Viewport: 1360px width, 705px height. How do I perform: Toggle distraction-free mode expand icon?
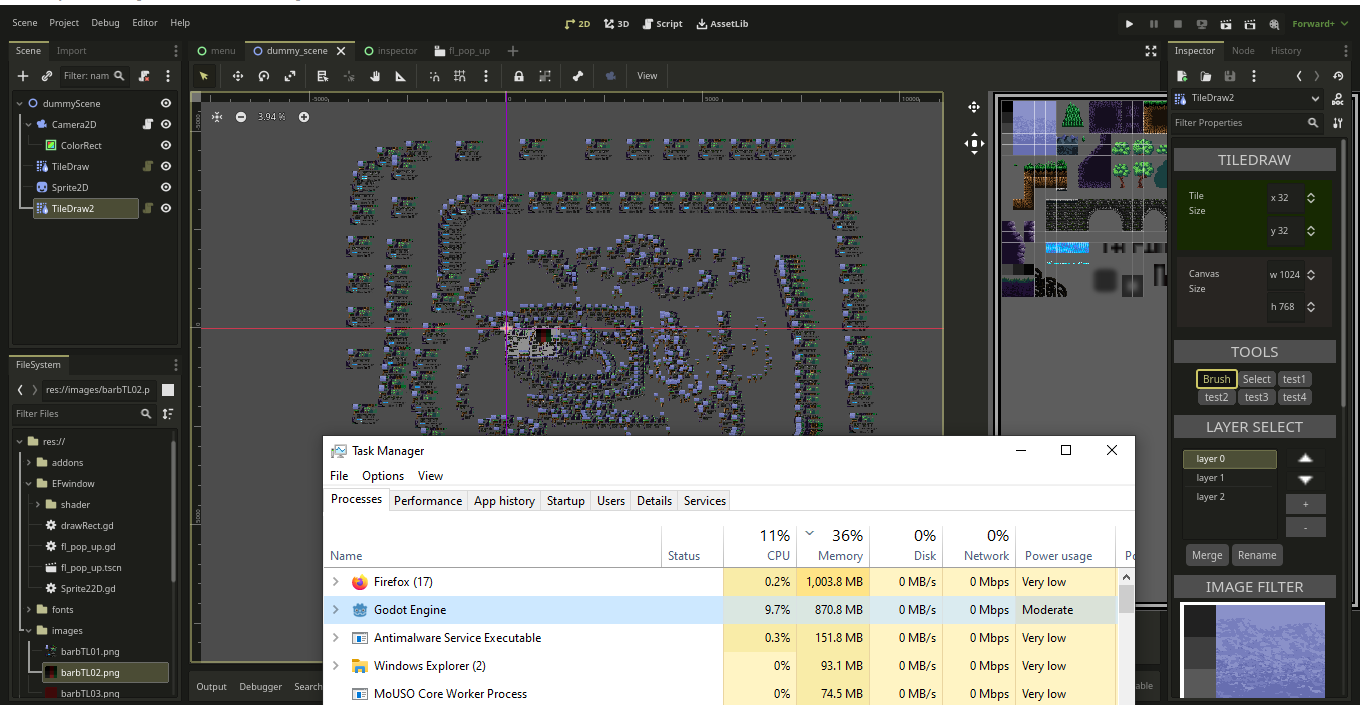[x=1151, y=51]
